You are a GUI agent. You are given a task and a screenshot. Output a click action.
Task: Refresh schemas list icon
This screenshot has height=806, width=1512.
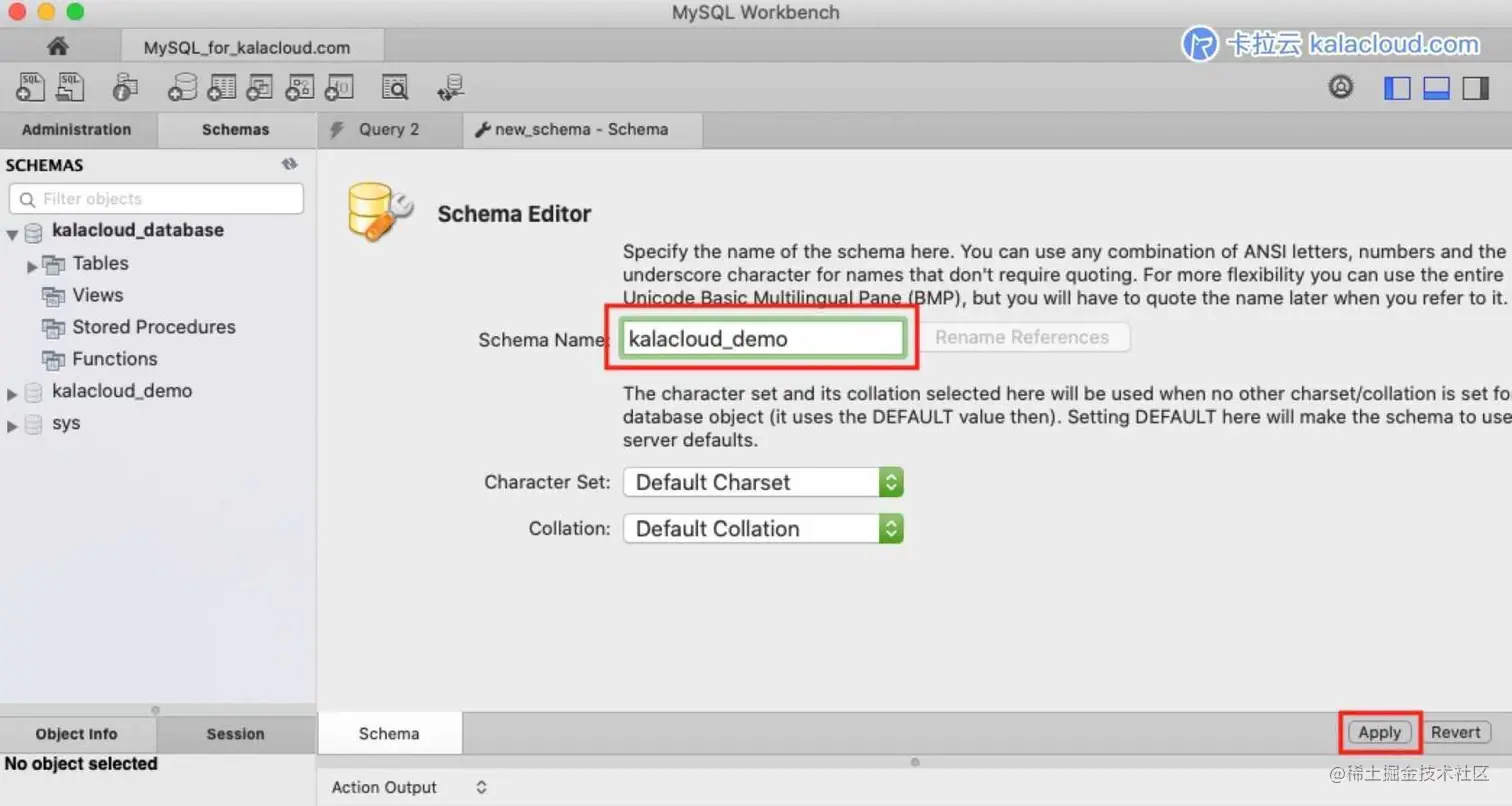pos(290,165)
